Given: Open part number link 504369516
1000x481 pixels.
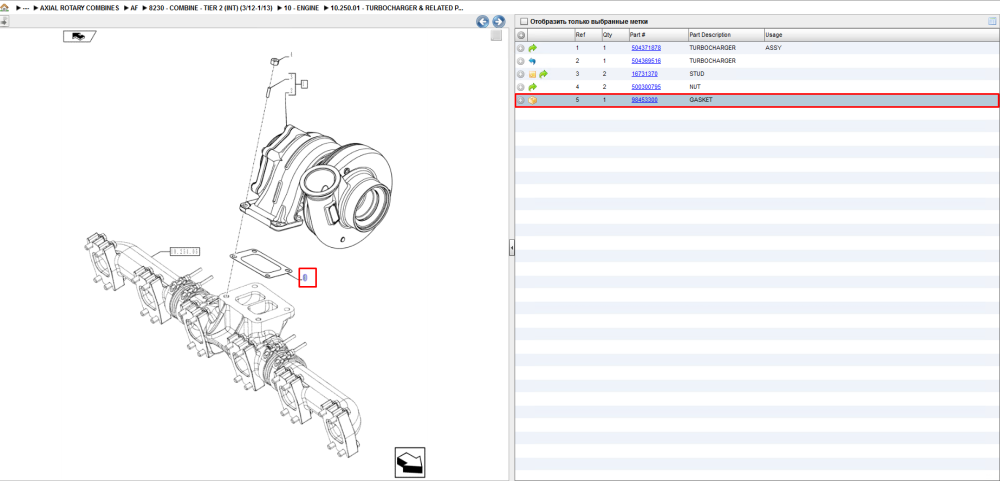Looking at the screenshot, I should (x=646, y=61).
